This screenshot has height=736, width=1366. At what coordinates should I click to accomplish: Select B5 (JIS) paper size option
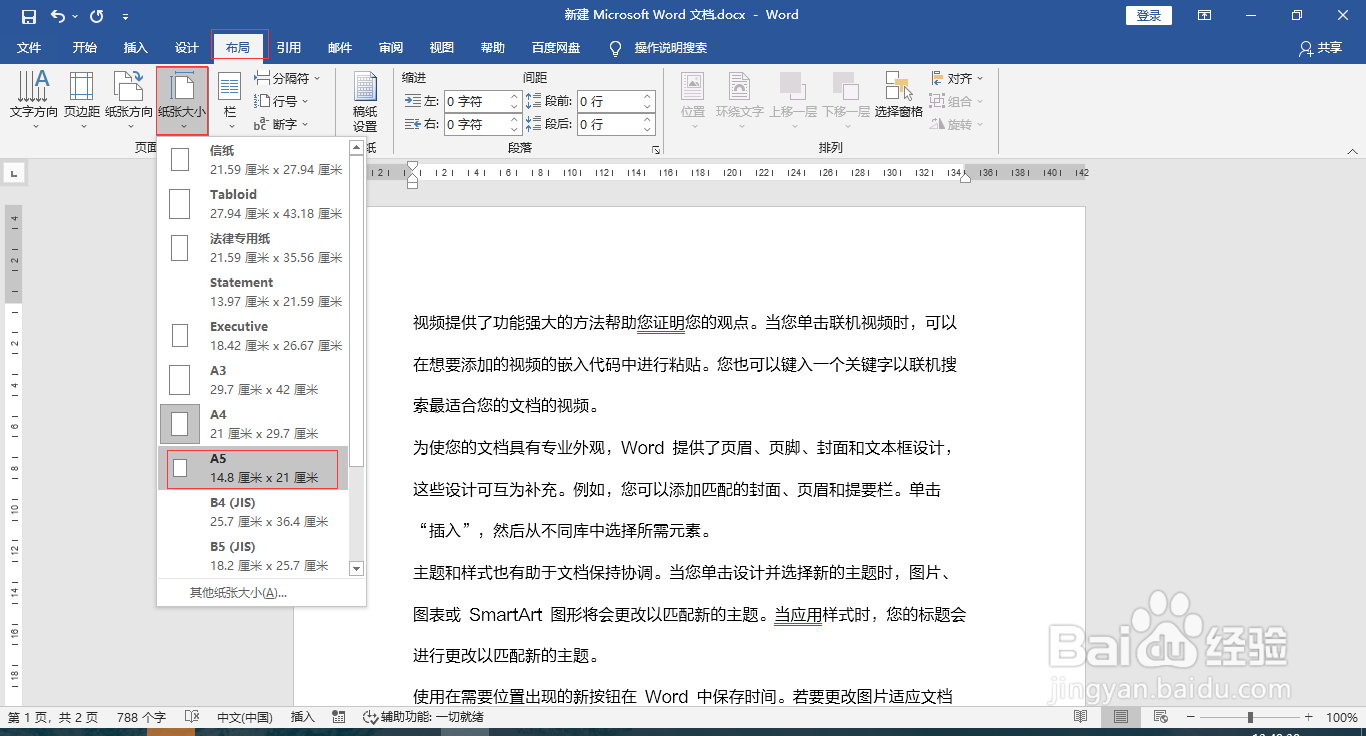tap(254, 556)
